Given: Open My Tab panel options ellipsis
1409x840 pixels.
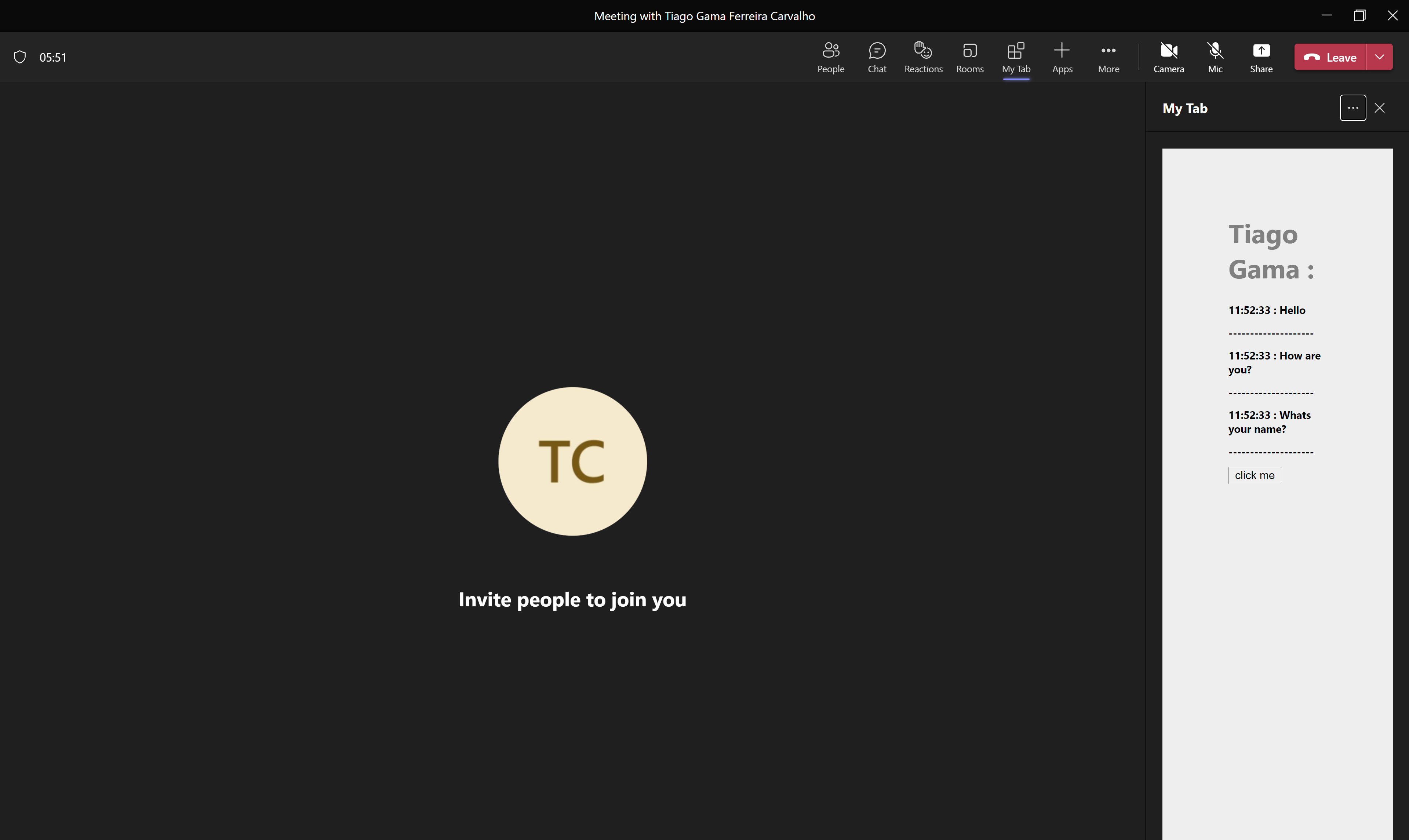Looking at the screenshot, I should [1352, 108].
